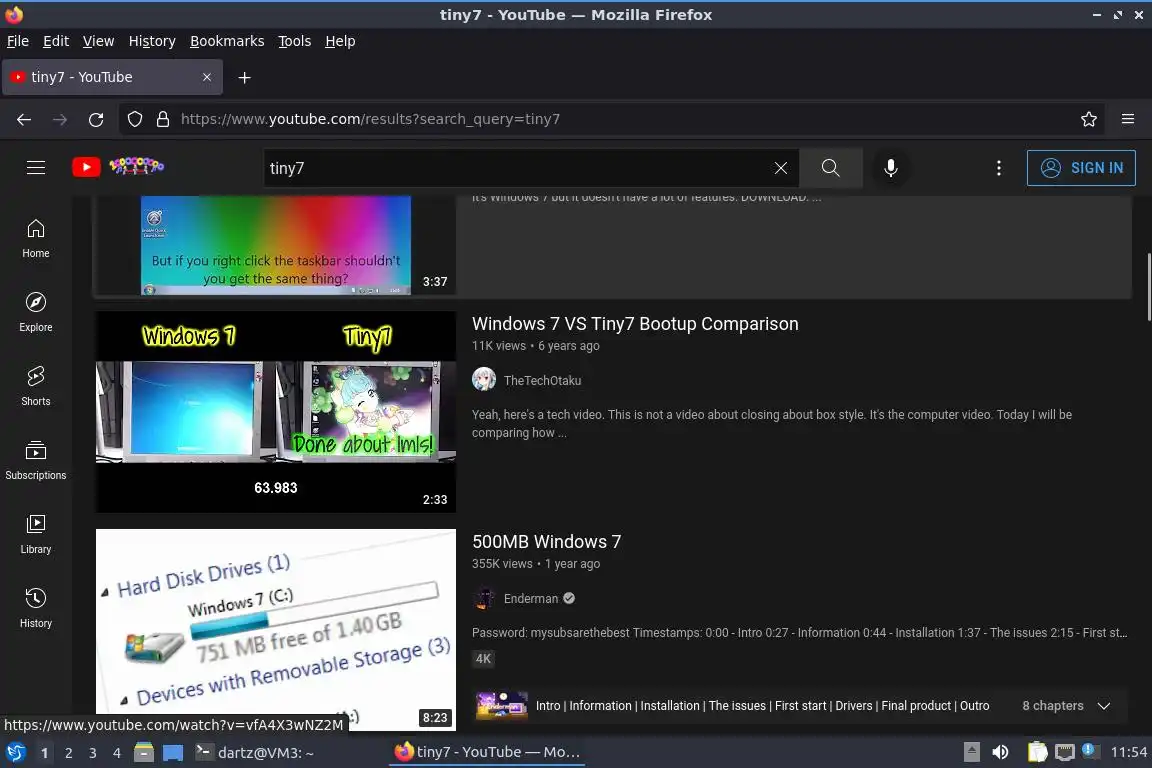
Task: Go to Home in the sidebar
Action: [x=36, y=239]
